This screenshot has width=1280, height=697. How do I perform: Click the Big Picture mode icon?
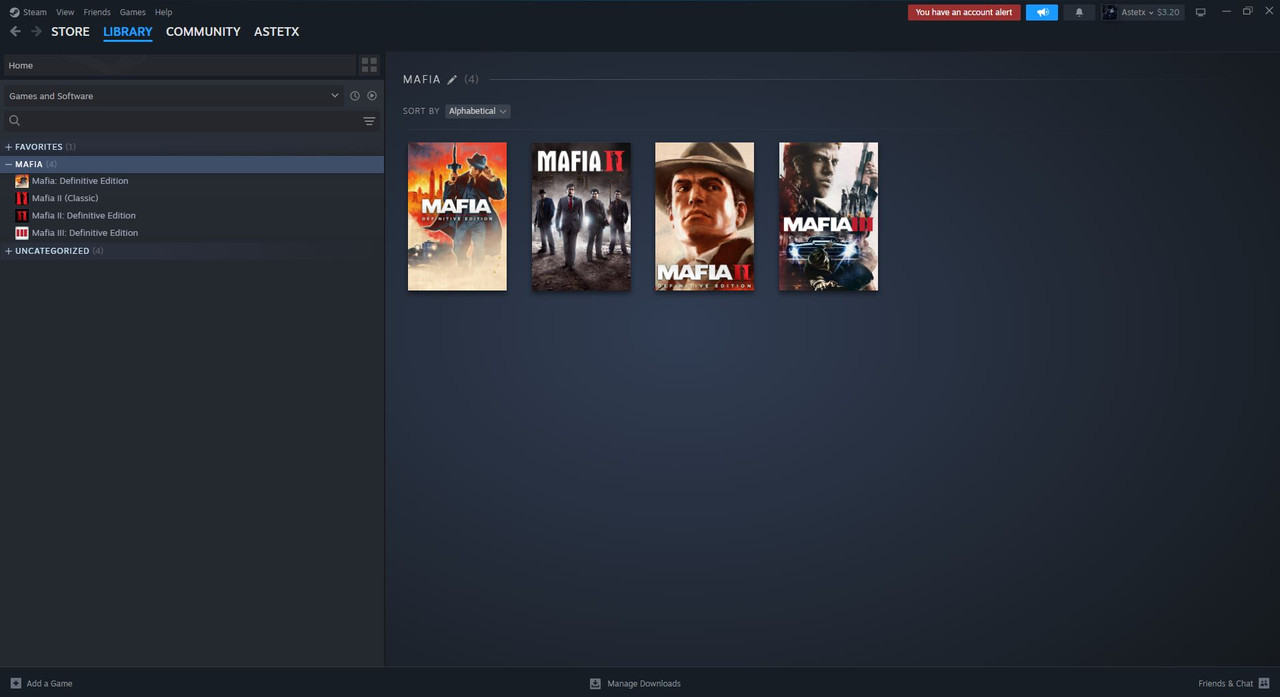click(1201, 12)
